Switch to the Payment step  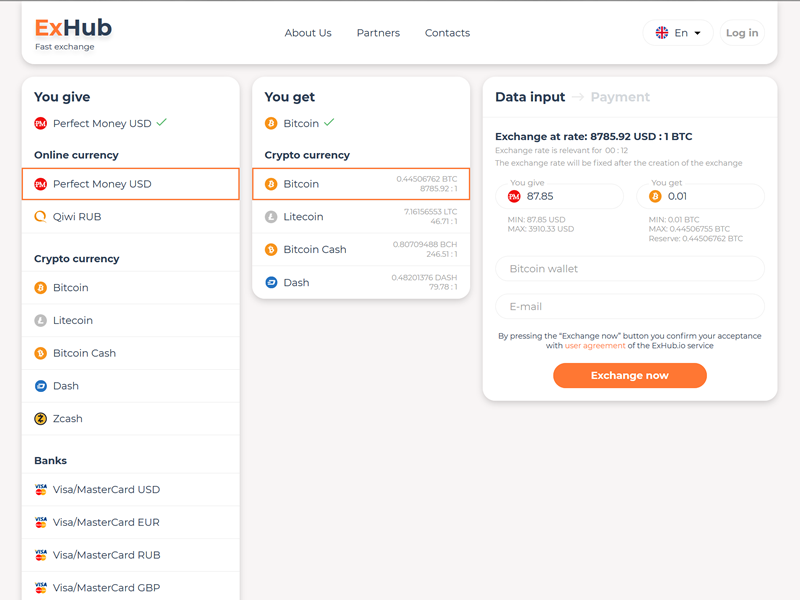click(620, 97)
